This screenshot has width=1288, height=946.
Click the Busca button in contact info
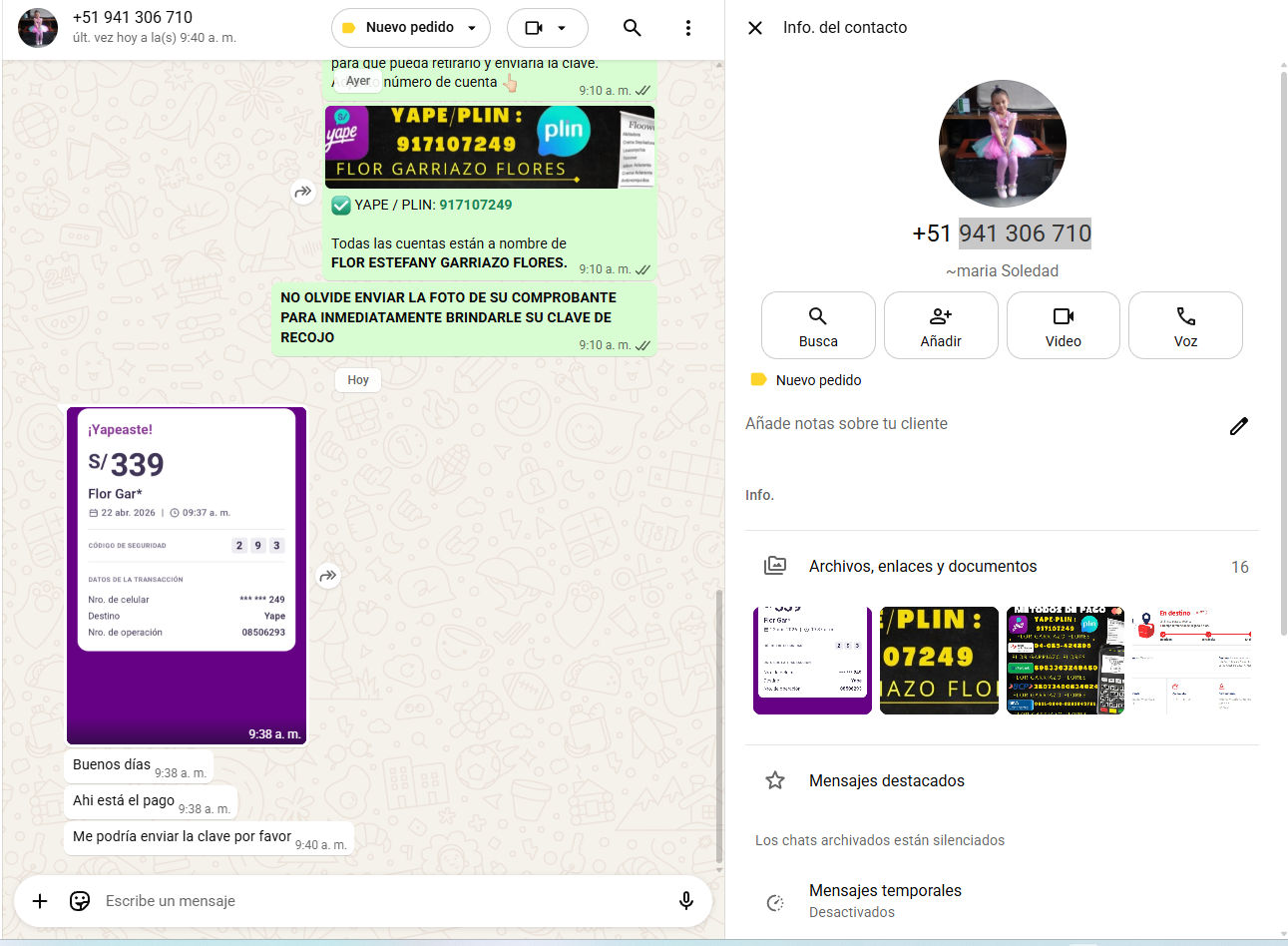[818, 325]
